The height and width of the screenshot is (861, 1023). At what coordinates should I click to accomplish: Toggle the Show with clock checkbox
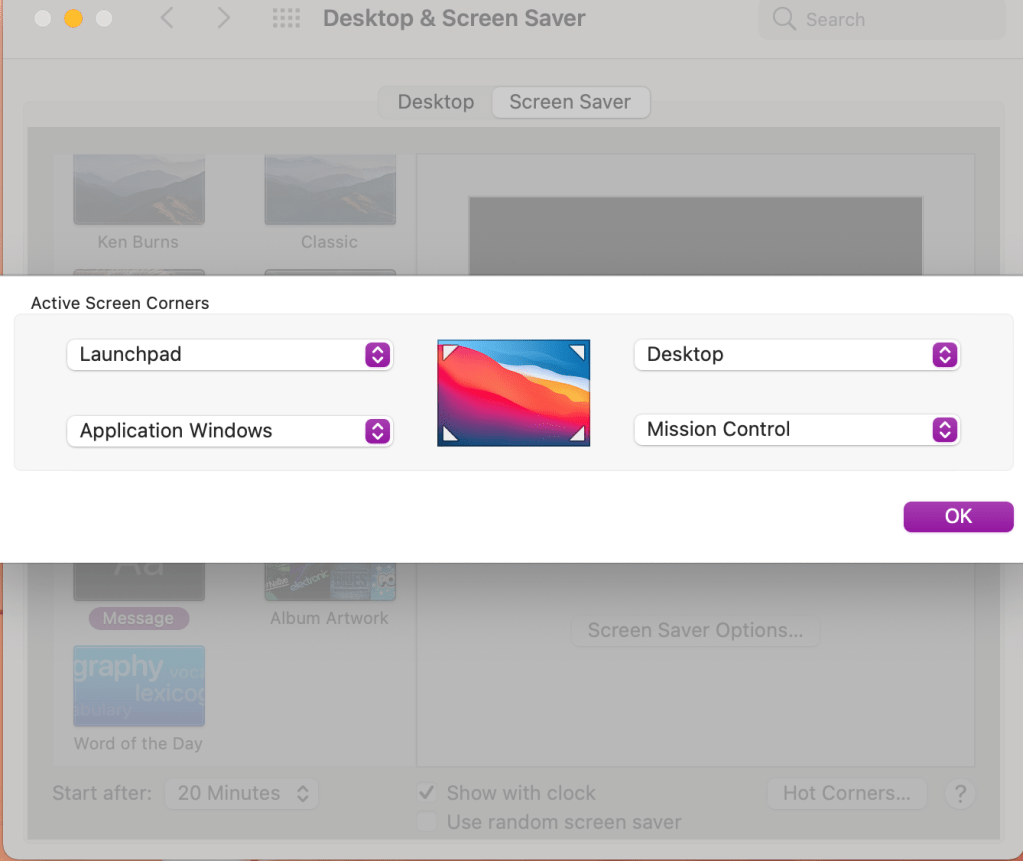pos(427,793)
